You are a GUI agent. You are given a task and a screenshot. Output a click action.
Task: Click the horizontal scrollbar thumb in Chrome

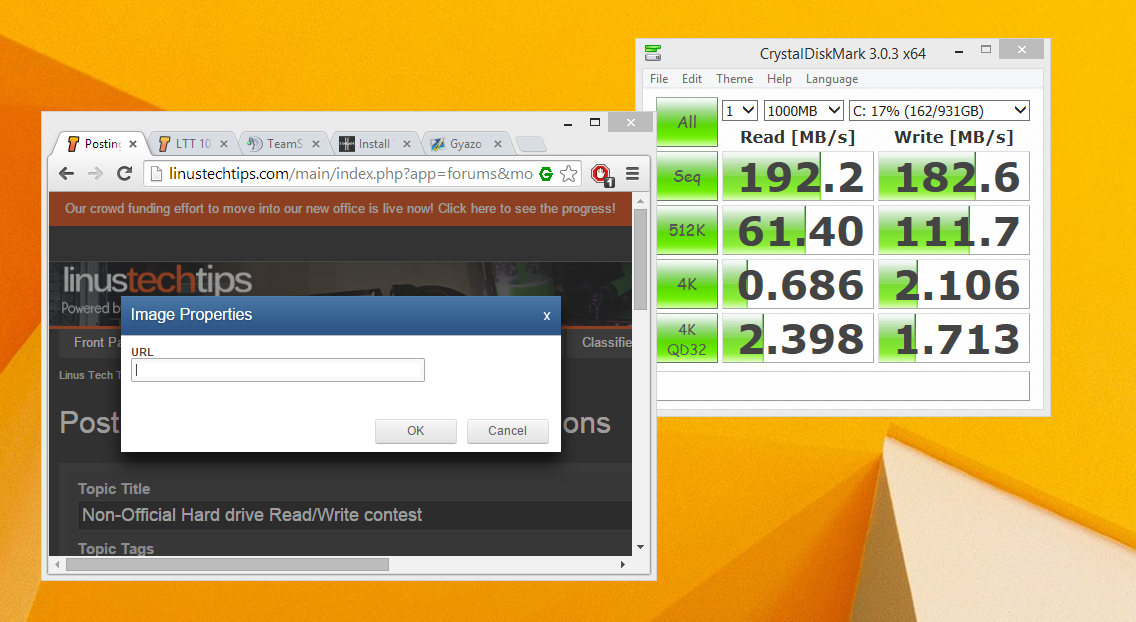coord(227,565)
